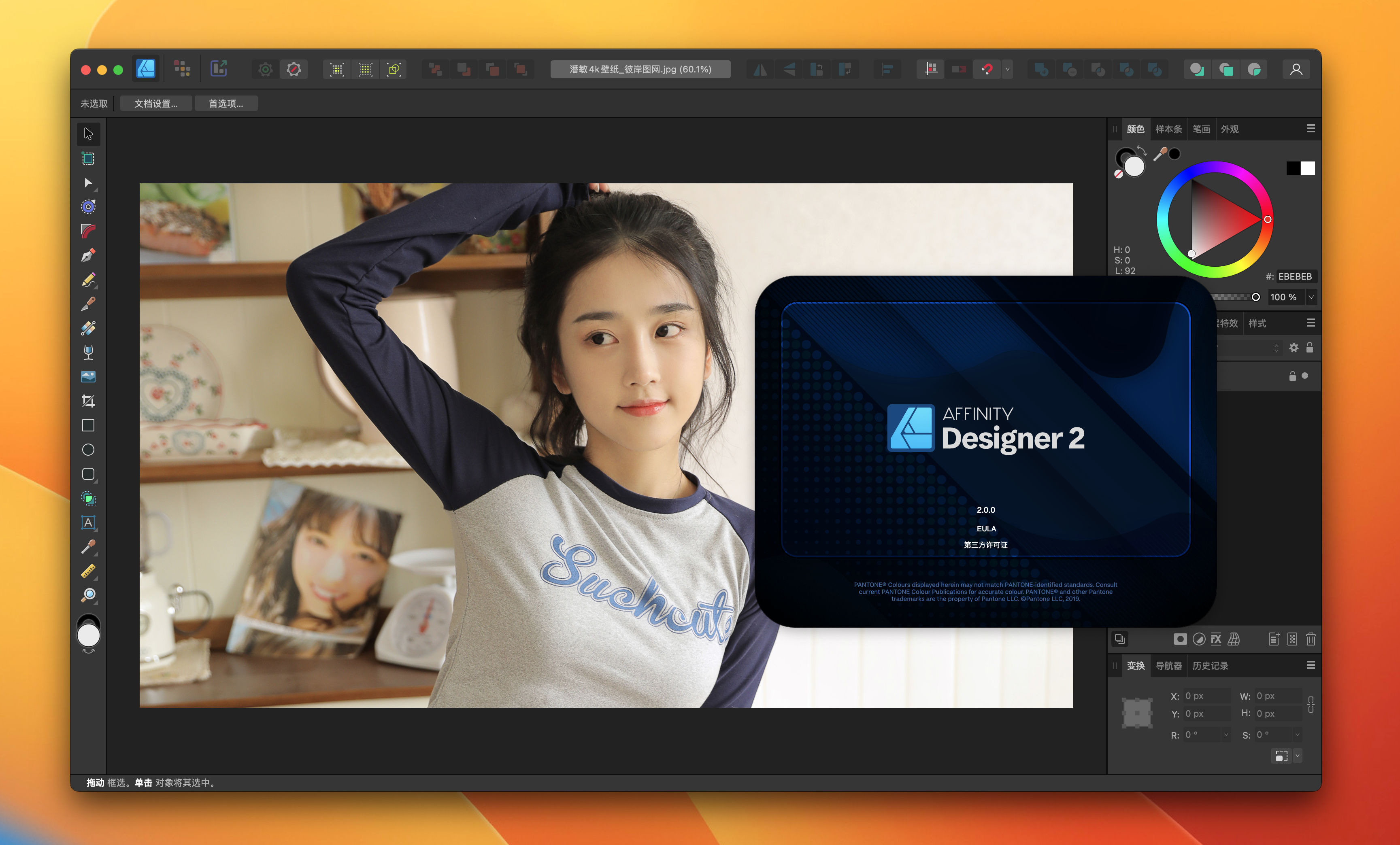Open the account profile icon

point(1296,70)
